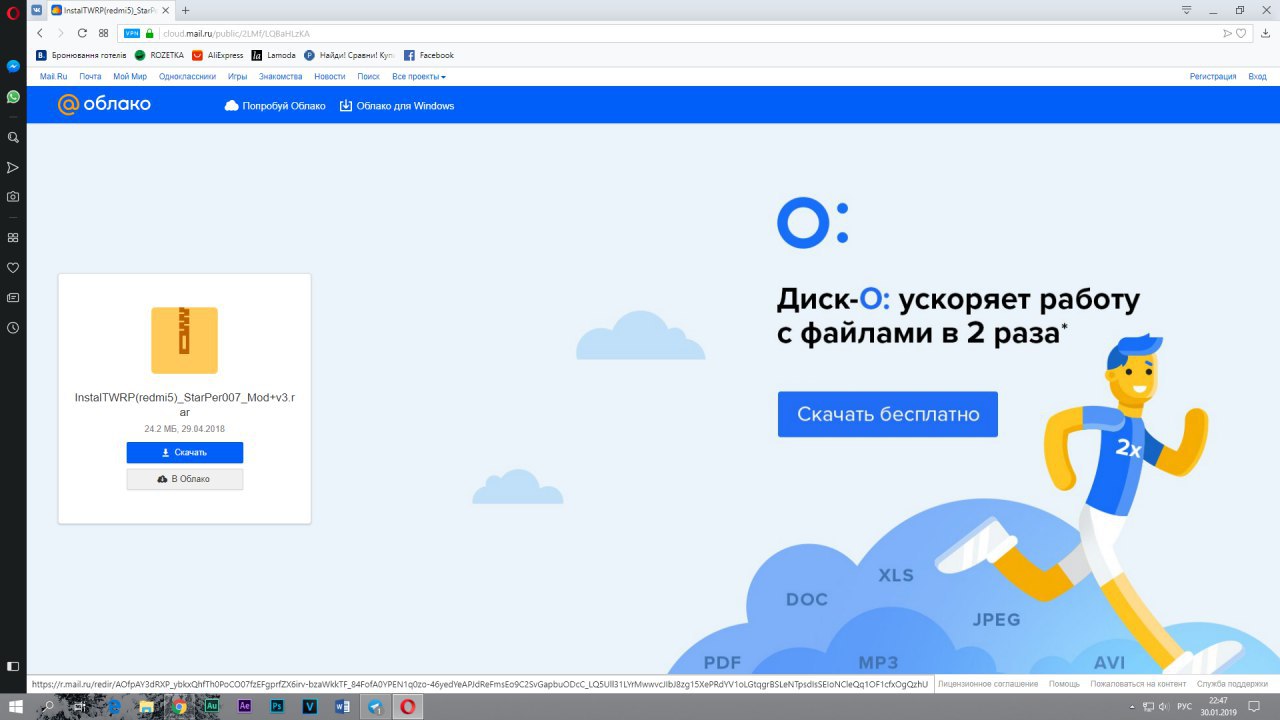Screen dimensions: 1280x720
Task: Go back using the browser back arrow
Action: [x=40, y=33]
